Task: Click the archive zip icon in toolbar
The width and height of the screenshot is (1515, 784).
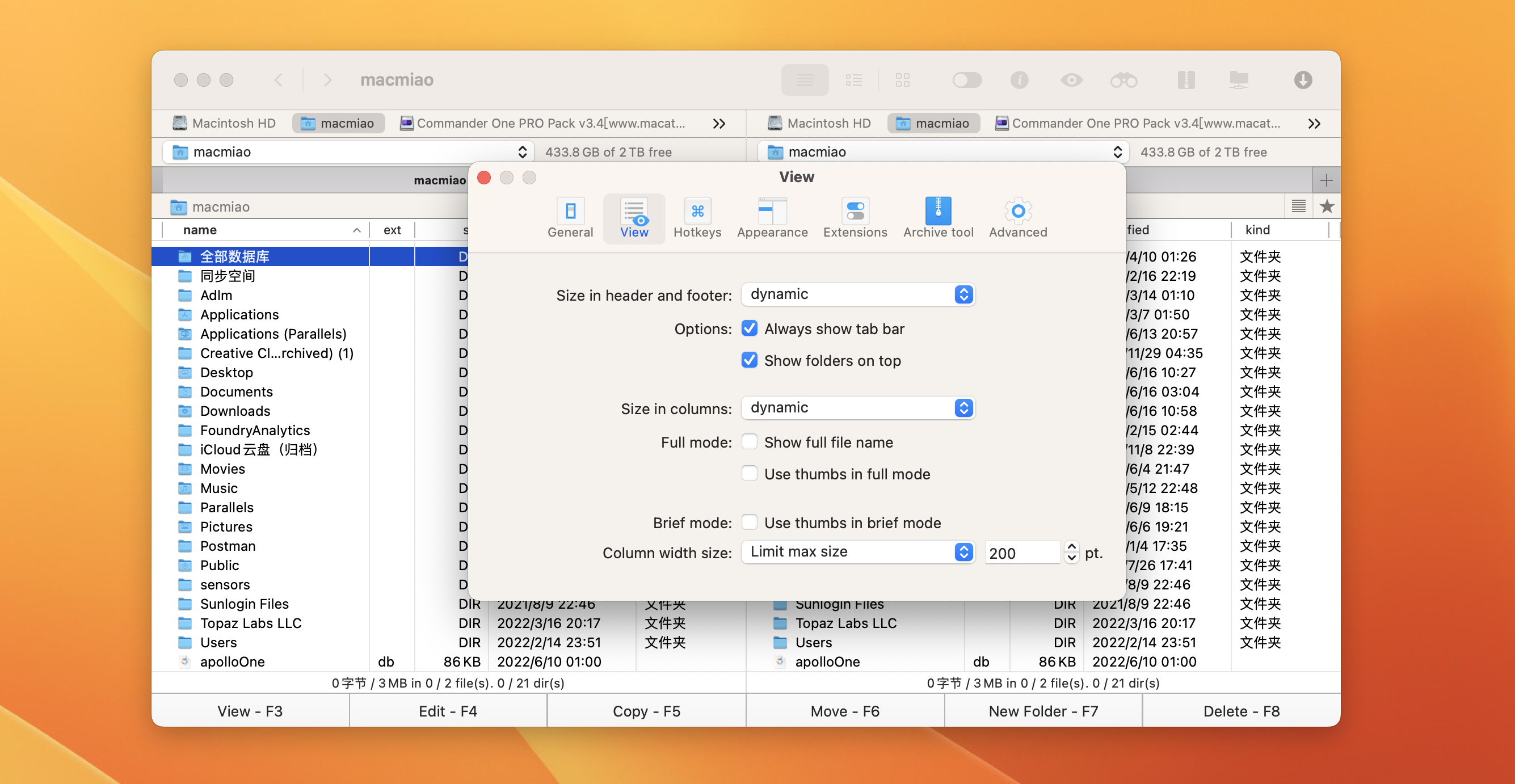Action: pos(1186,80)
